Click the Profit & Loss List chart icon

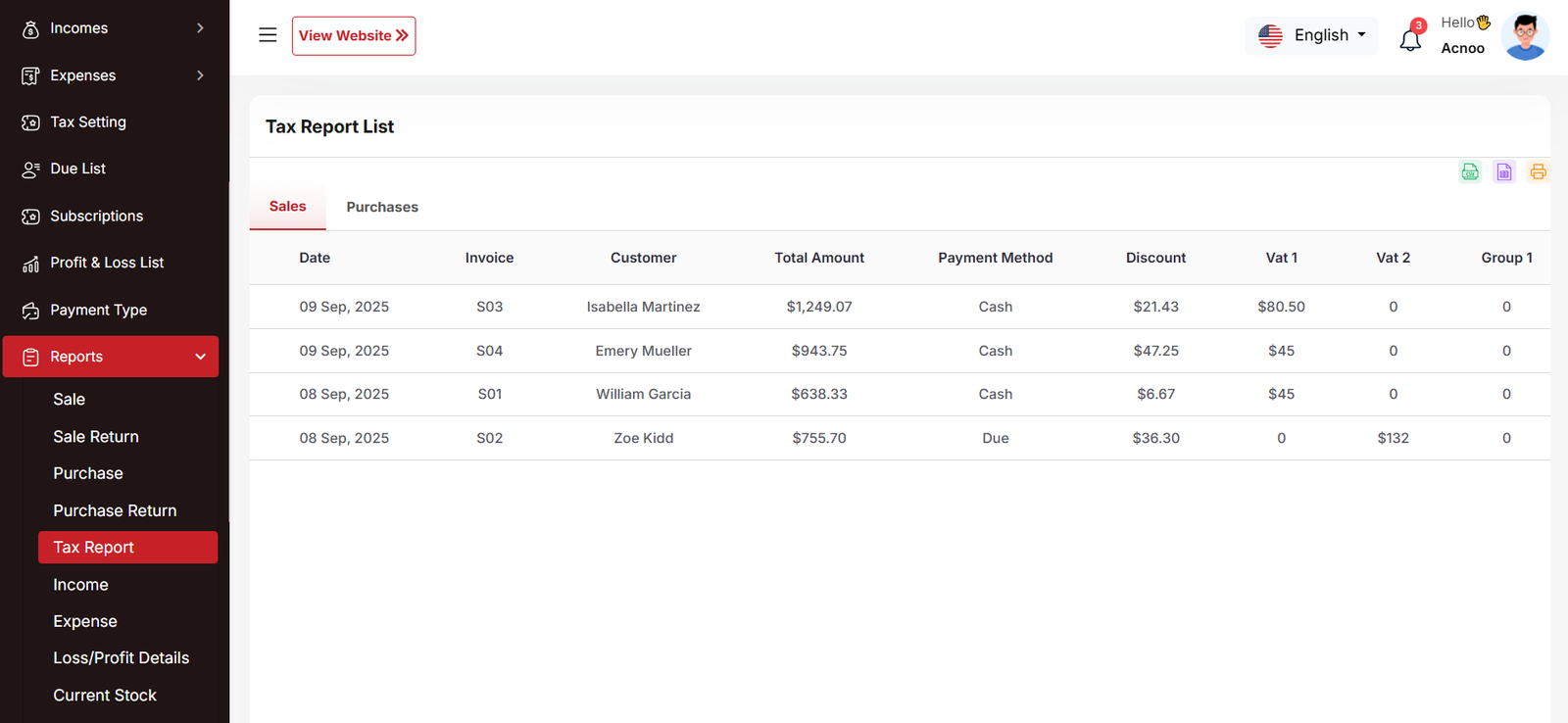[x=30, y=264]
